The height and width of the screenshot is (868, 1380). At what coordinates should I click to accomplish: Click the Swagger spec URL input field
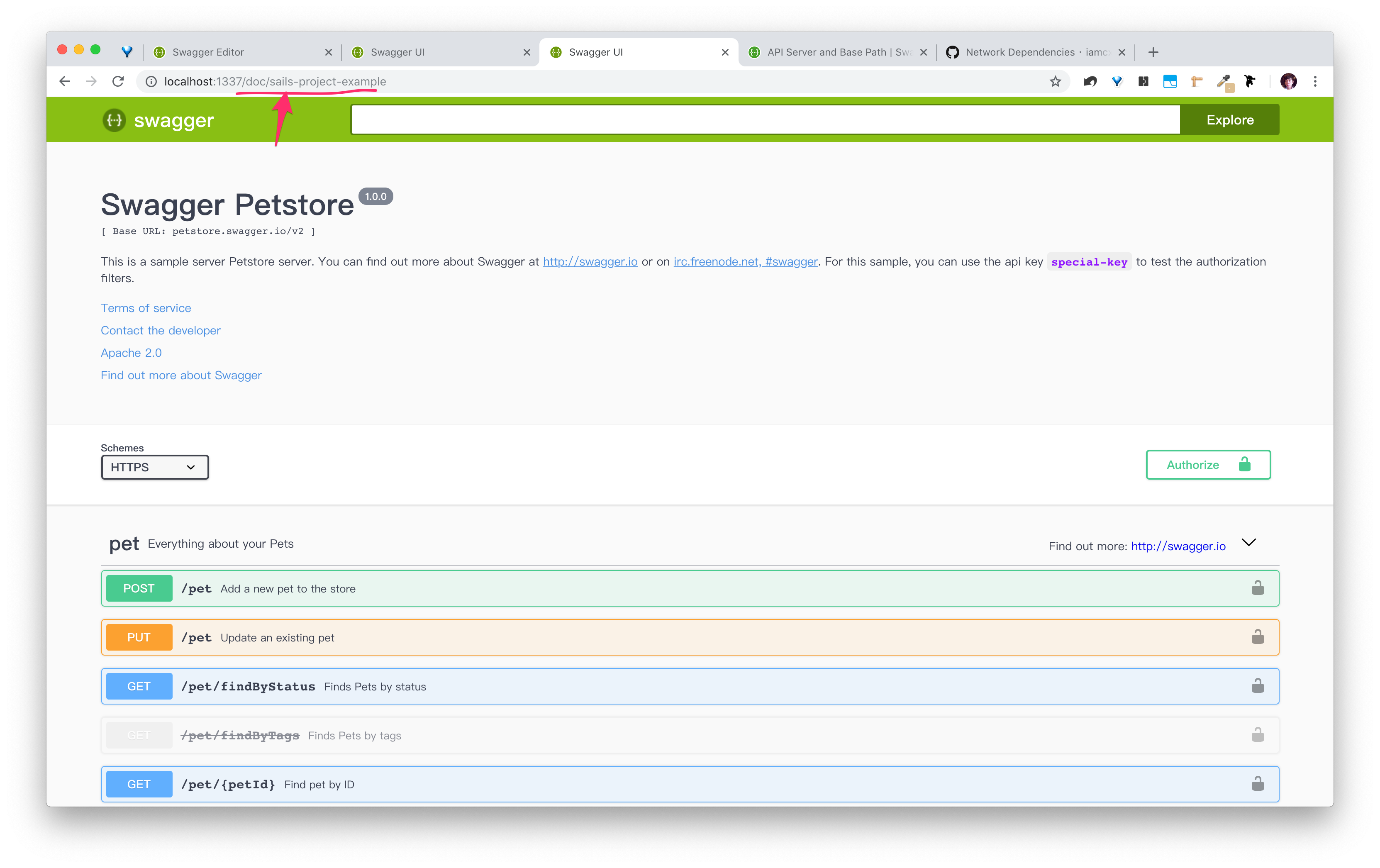pos(765,120)
